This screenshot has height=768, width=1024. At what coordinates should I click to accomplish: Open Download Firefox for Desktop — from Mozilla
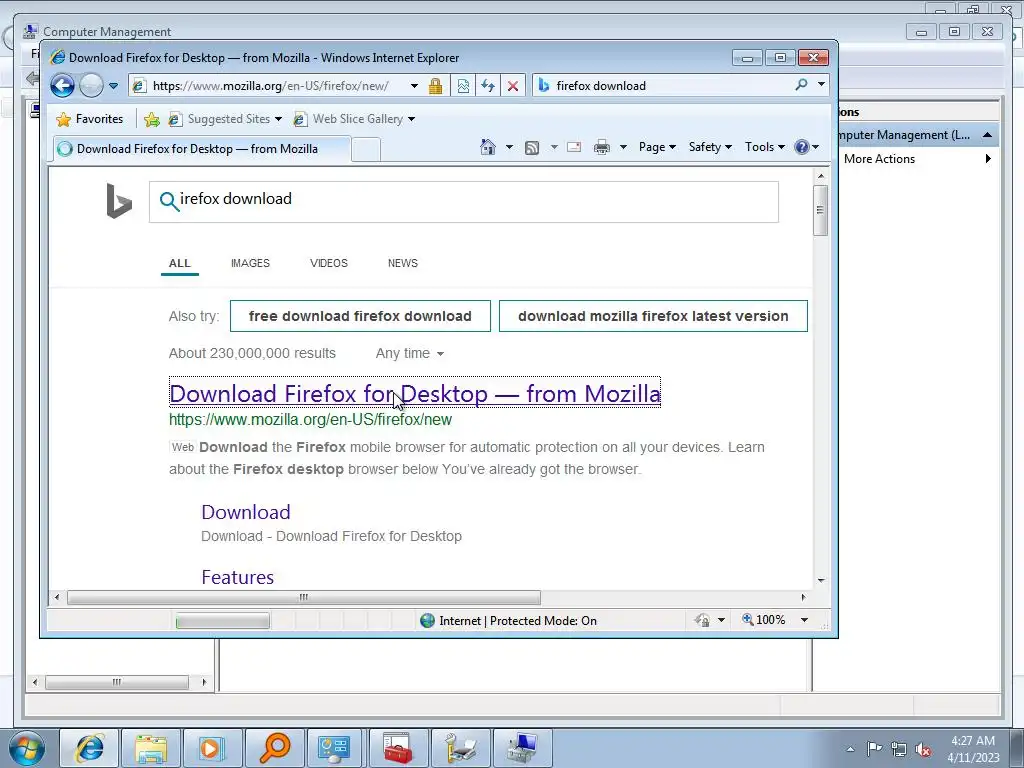415,393
